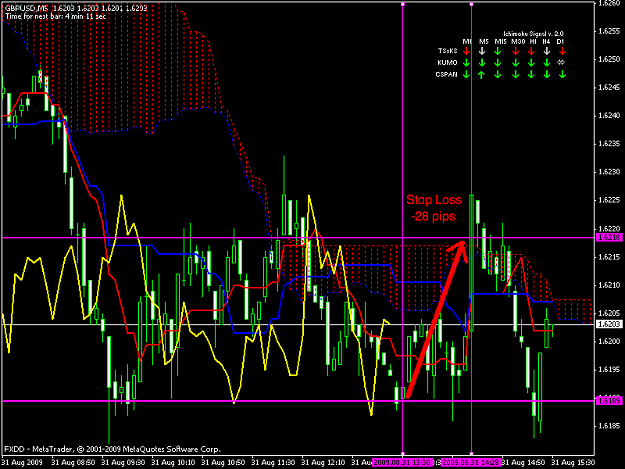The width and height of the screenshot is (625, 469).
Task: Click the FXDD MetaTrader copyright text
Action: (112, 449)
